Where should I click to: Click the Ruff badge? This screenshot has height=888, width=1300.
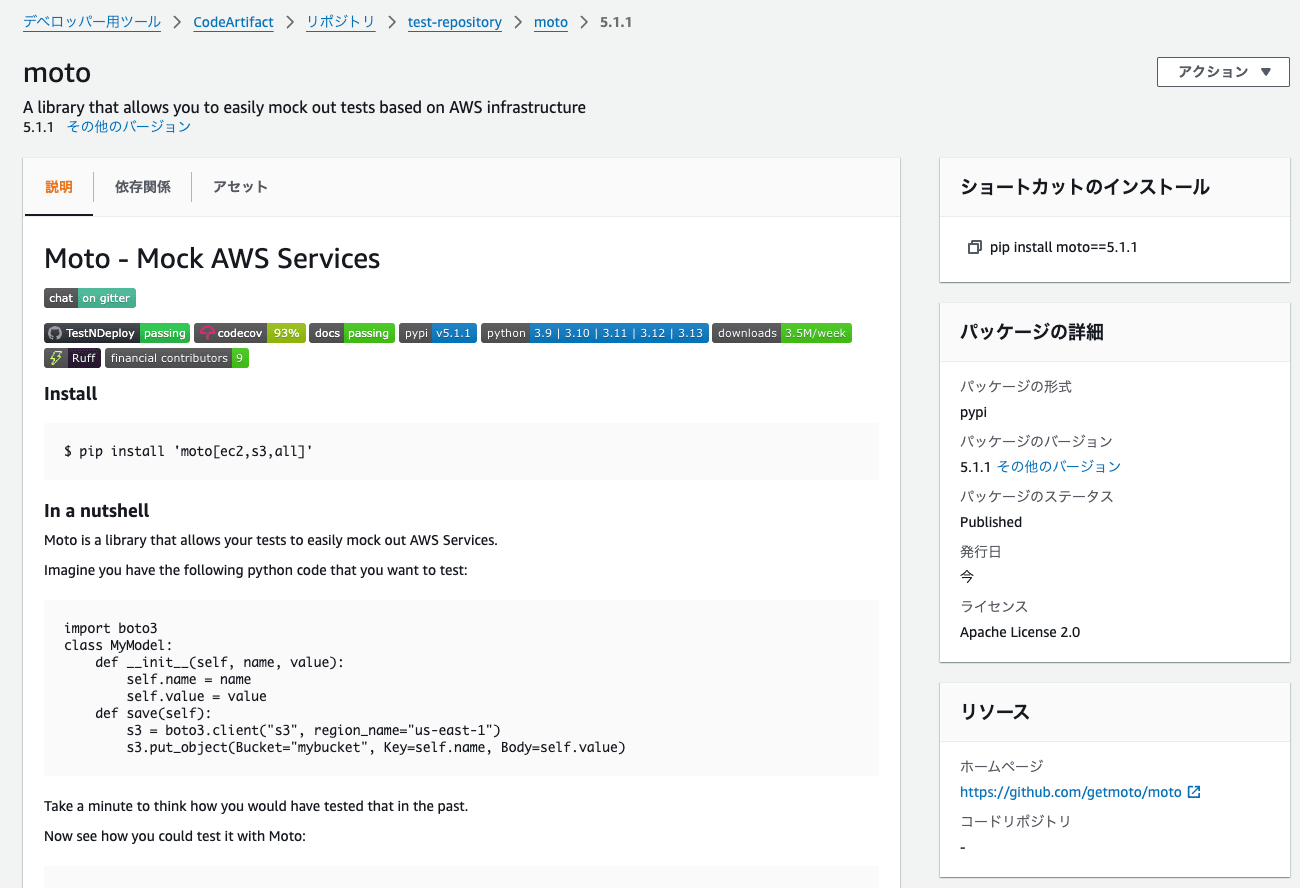point(72,358)
